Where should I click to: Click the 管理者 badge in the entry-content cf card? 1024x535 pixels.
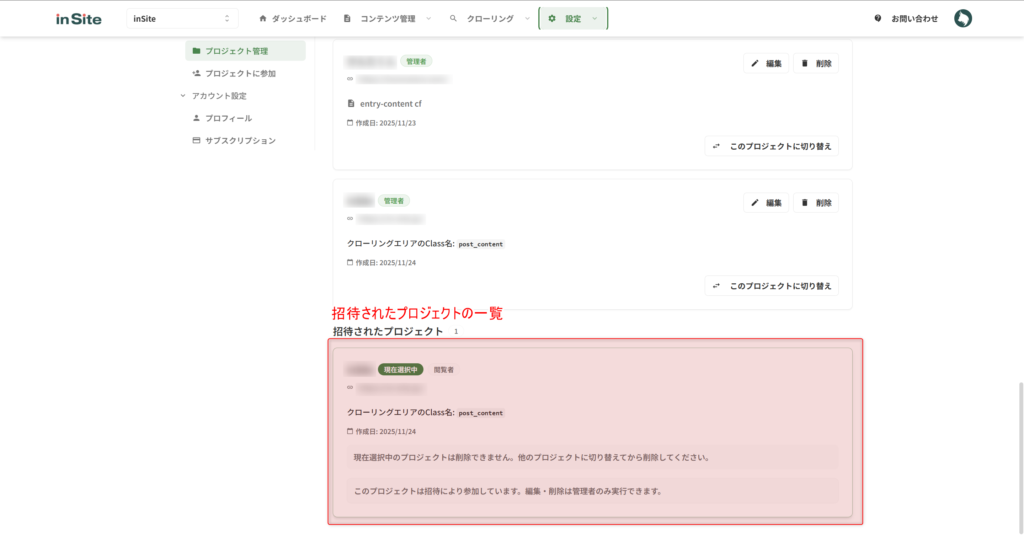(x=416, y=61)
